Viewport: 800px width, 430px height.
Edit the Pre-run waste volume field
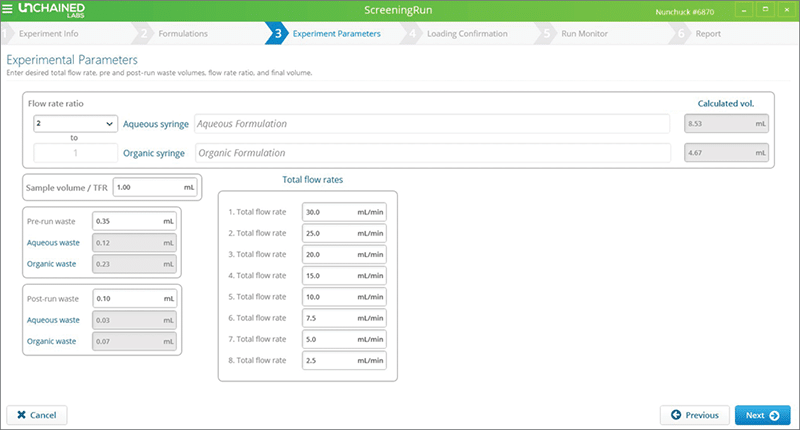click(132, 221)
